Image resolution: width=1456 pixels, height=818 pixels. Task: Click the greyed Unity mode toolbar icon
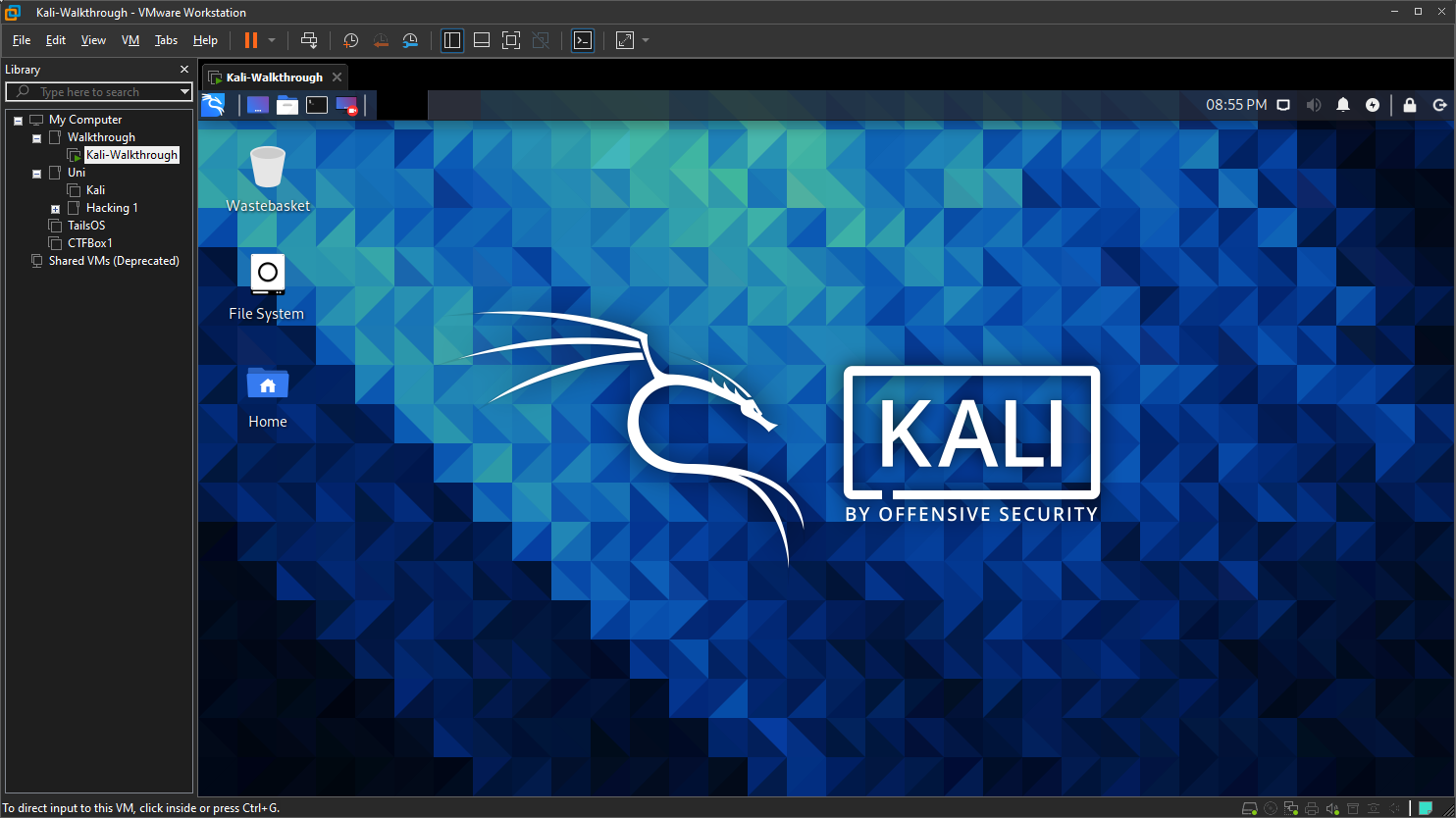click(541, 40)
